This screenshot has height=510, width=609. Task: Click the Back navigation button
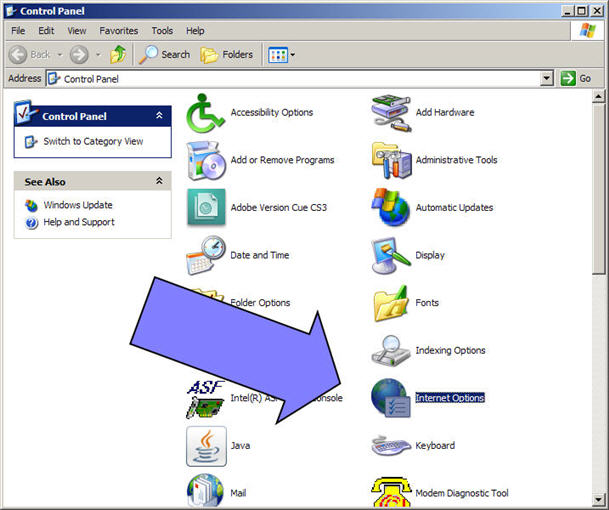pos(30,55)
